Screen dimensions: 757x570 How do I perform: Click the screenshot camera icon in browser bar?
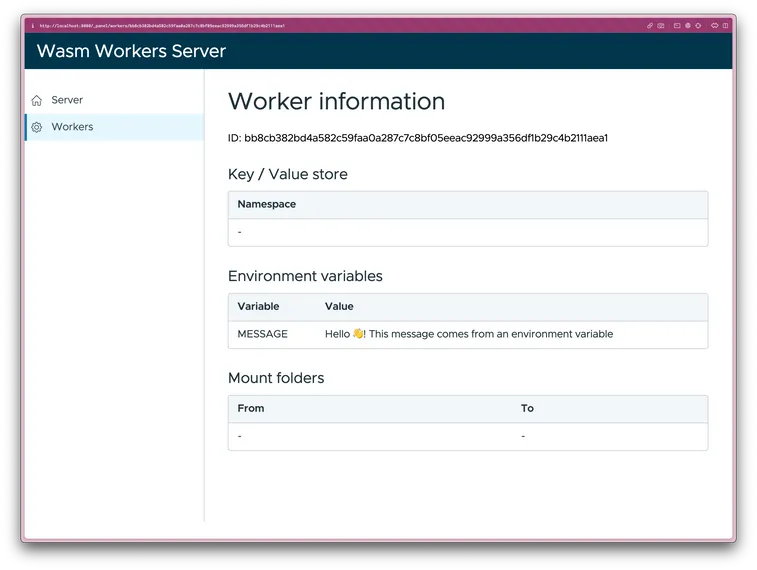click(x=661, y=26)
